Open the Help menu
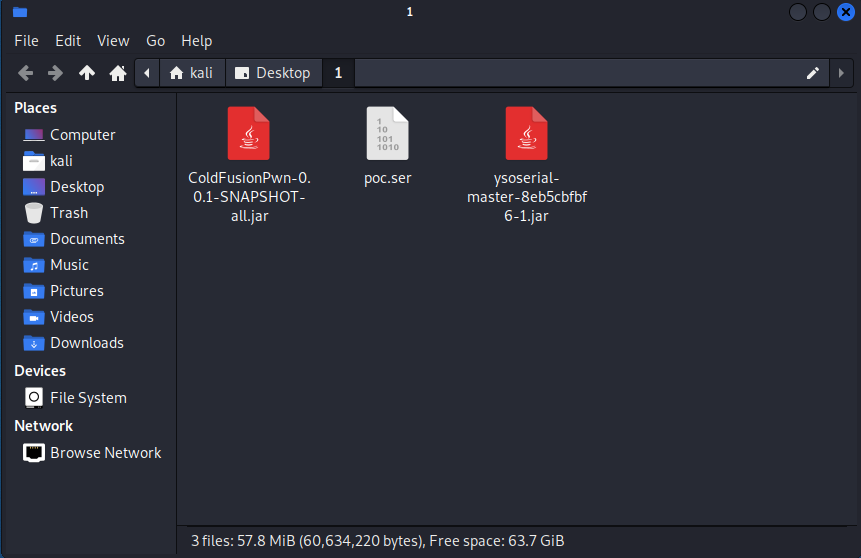This screenshot has height=558, width=861. point(197,41)
